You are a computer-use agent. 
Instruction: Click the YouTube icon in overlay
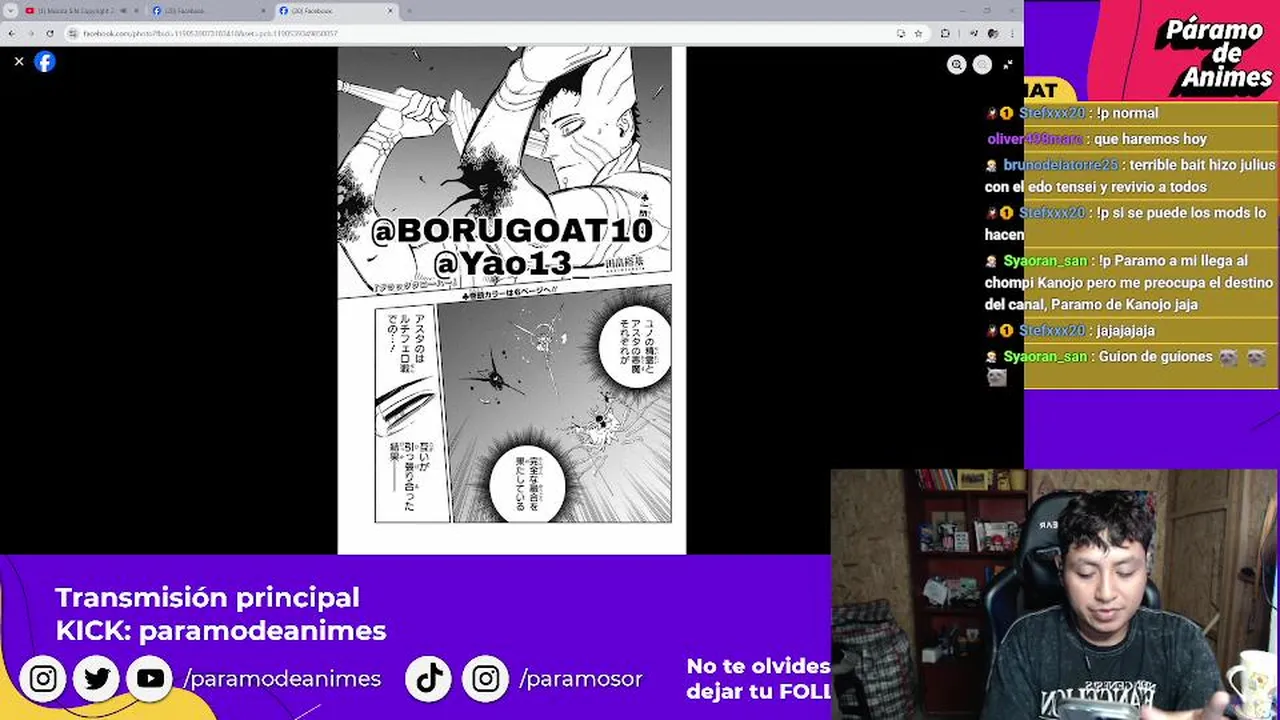point(151,679)
